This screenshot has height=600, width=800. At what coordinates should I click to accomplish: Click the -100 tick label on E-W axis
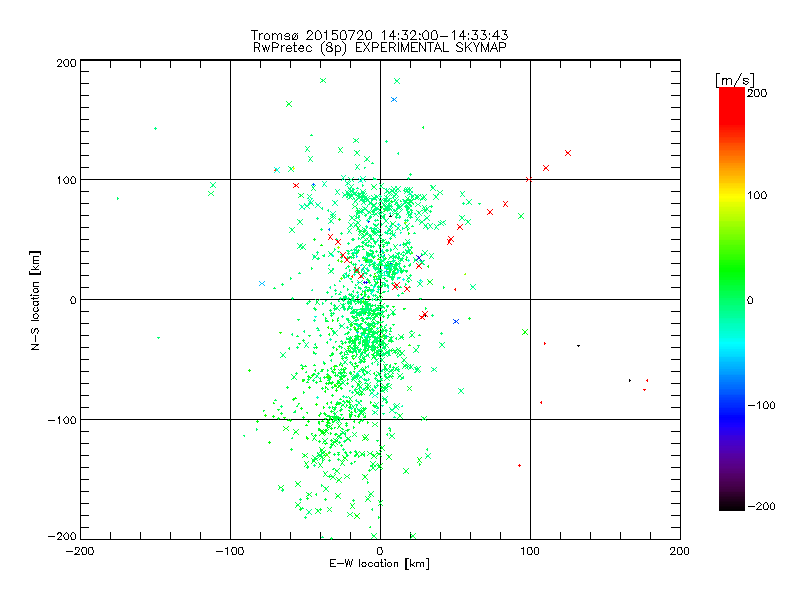tap(230, 551)
